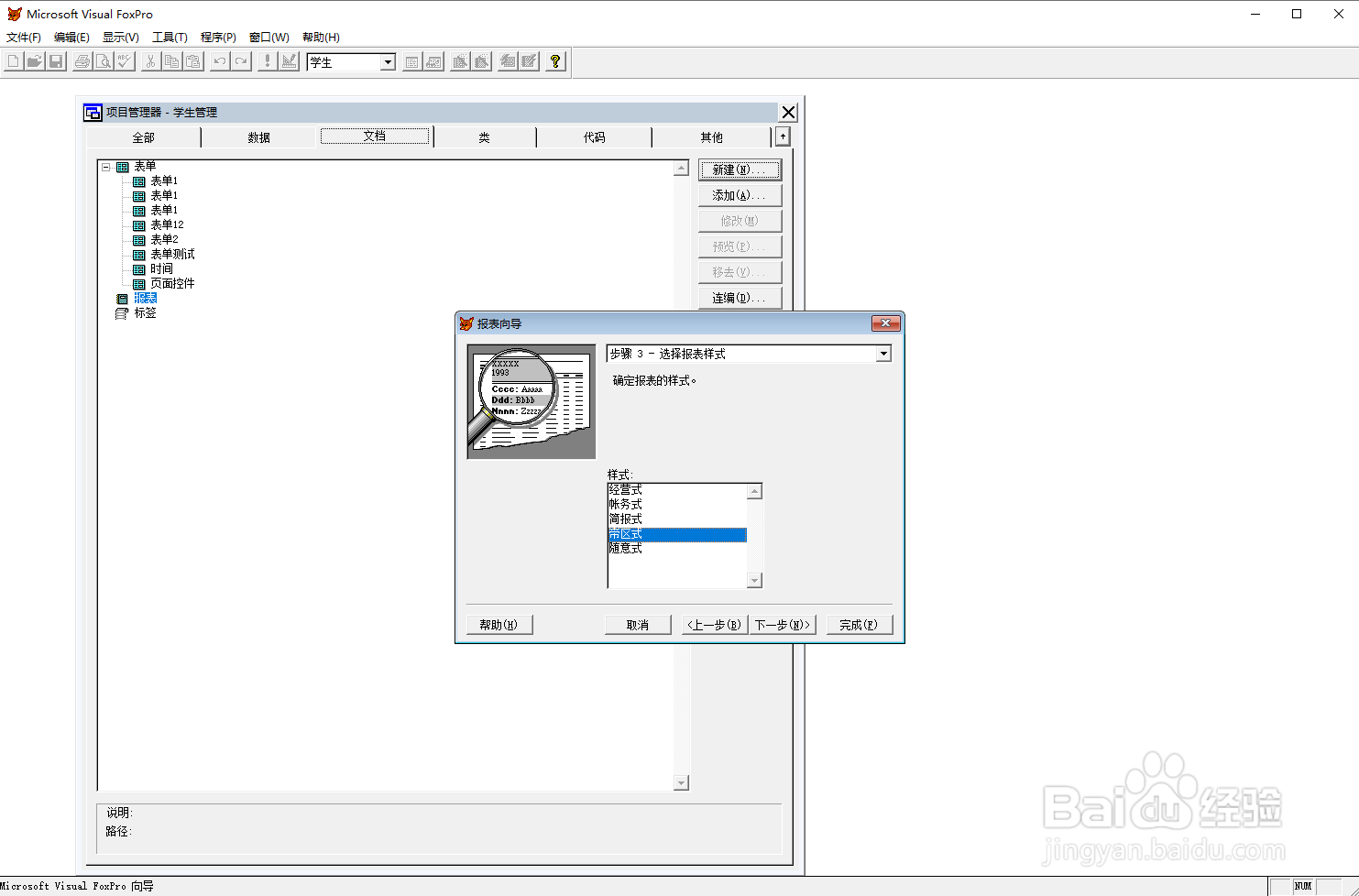Switch to the 其他 tab

(712, 137)
